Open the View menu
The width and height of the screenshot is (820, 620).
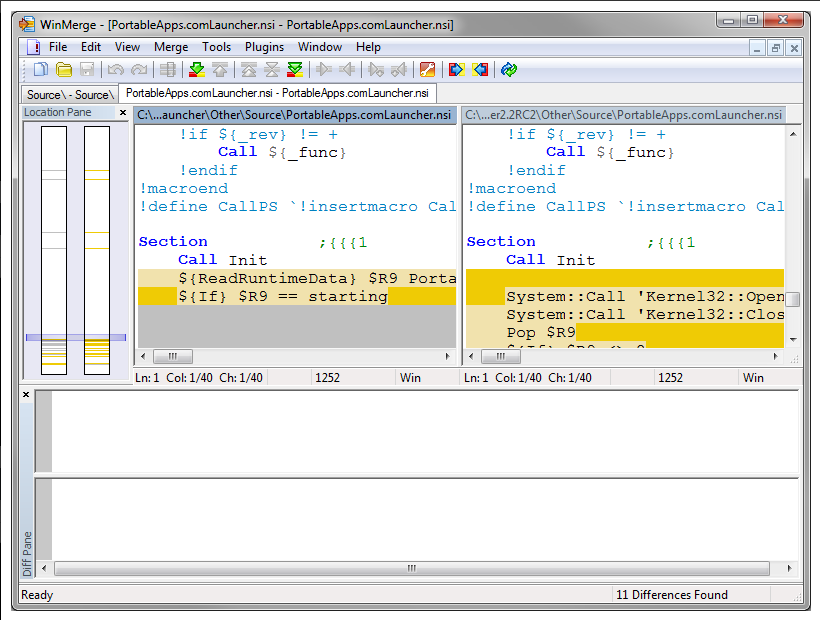pyautogui.click(x=128, y=47)
